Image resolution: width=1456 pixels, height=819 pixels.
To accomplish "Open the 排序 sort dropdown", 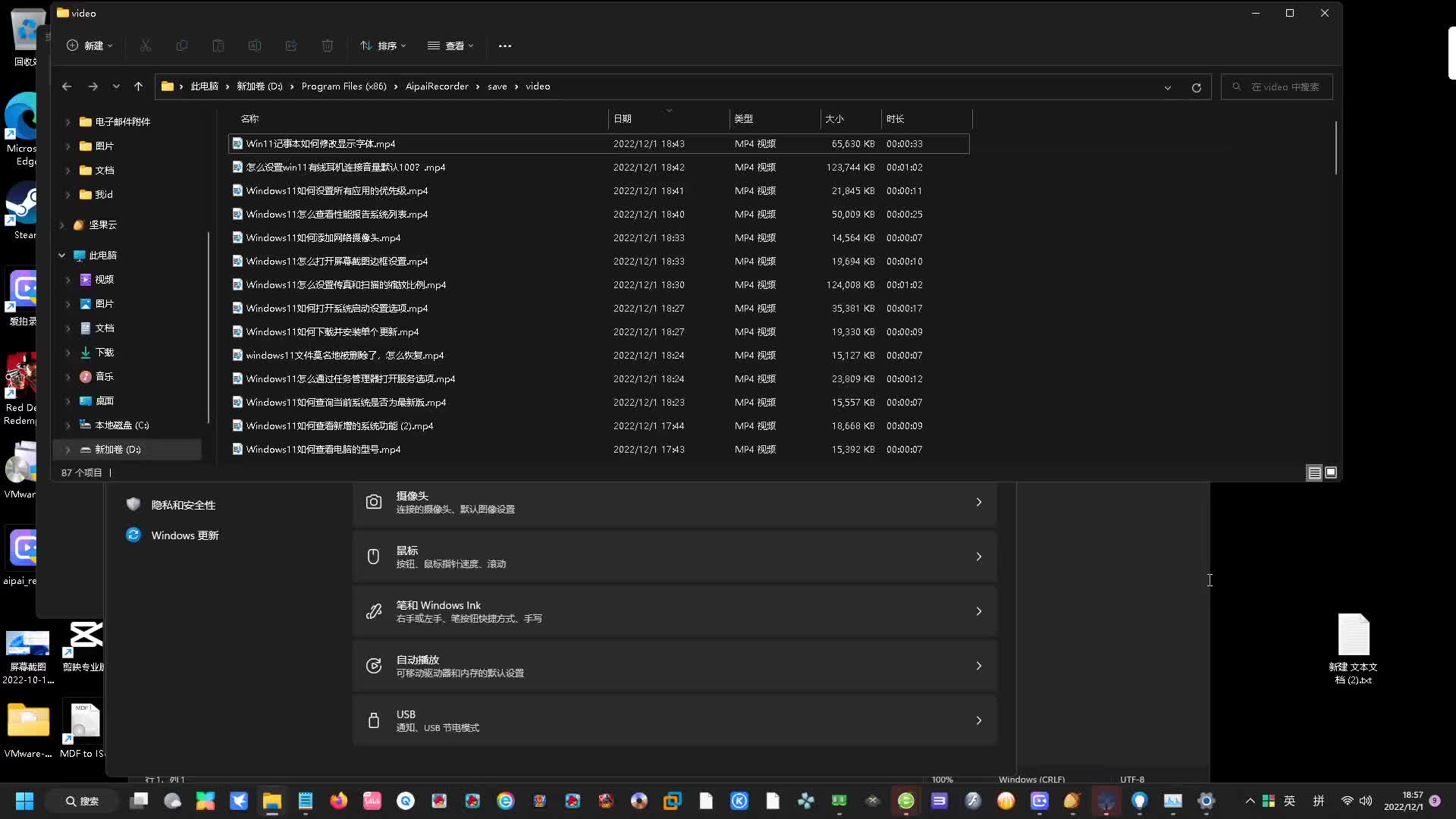I will pos(383,46).
